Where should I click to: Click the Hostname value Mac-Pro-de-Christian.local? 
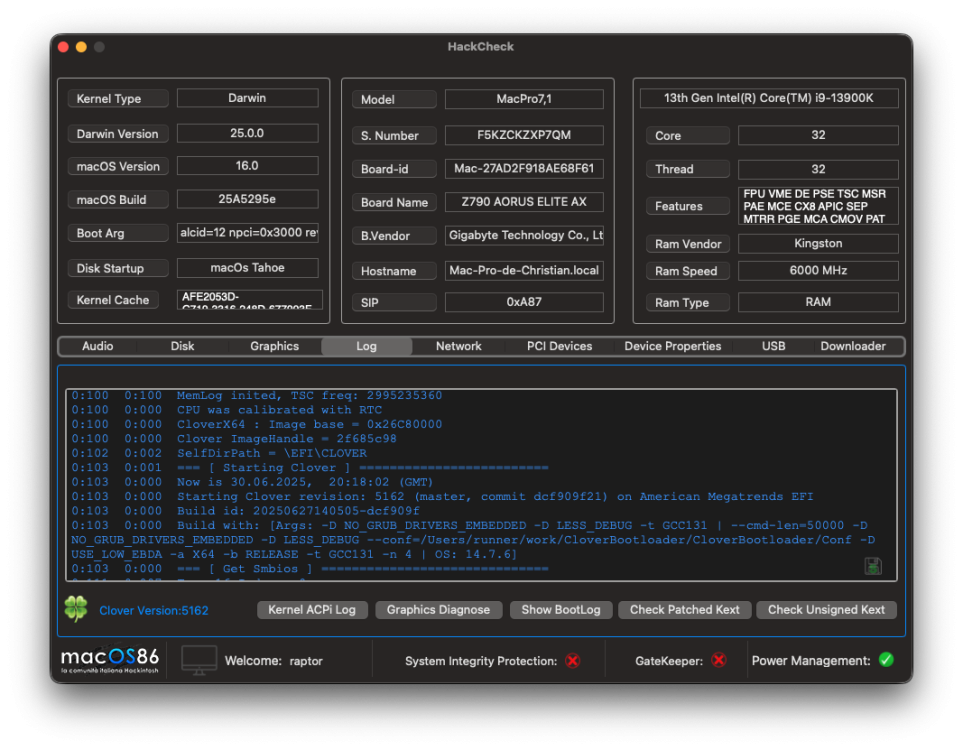(524, 270)
